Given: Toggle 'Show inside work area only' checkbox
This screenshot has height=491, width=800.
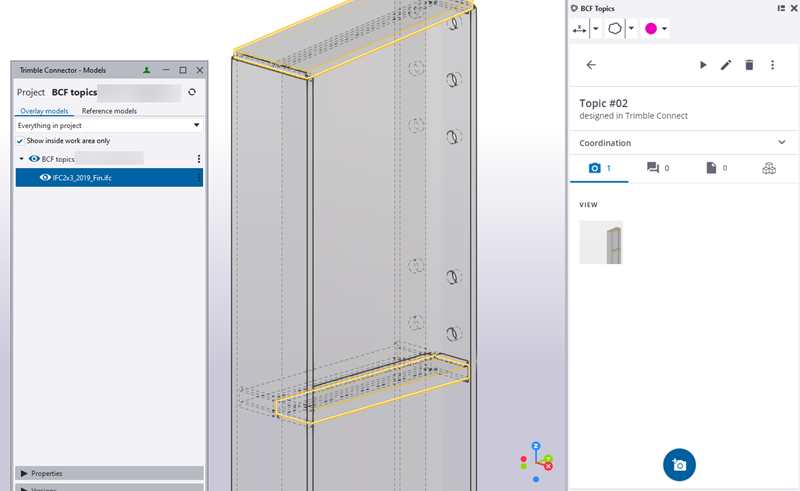Looking at the screenshot, I should [x=20, y=141].
